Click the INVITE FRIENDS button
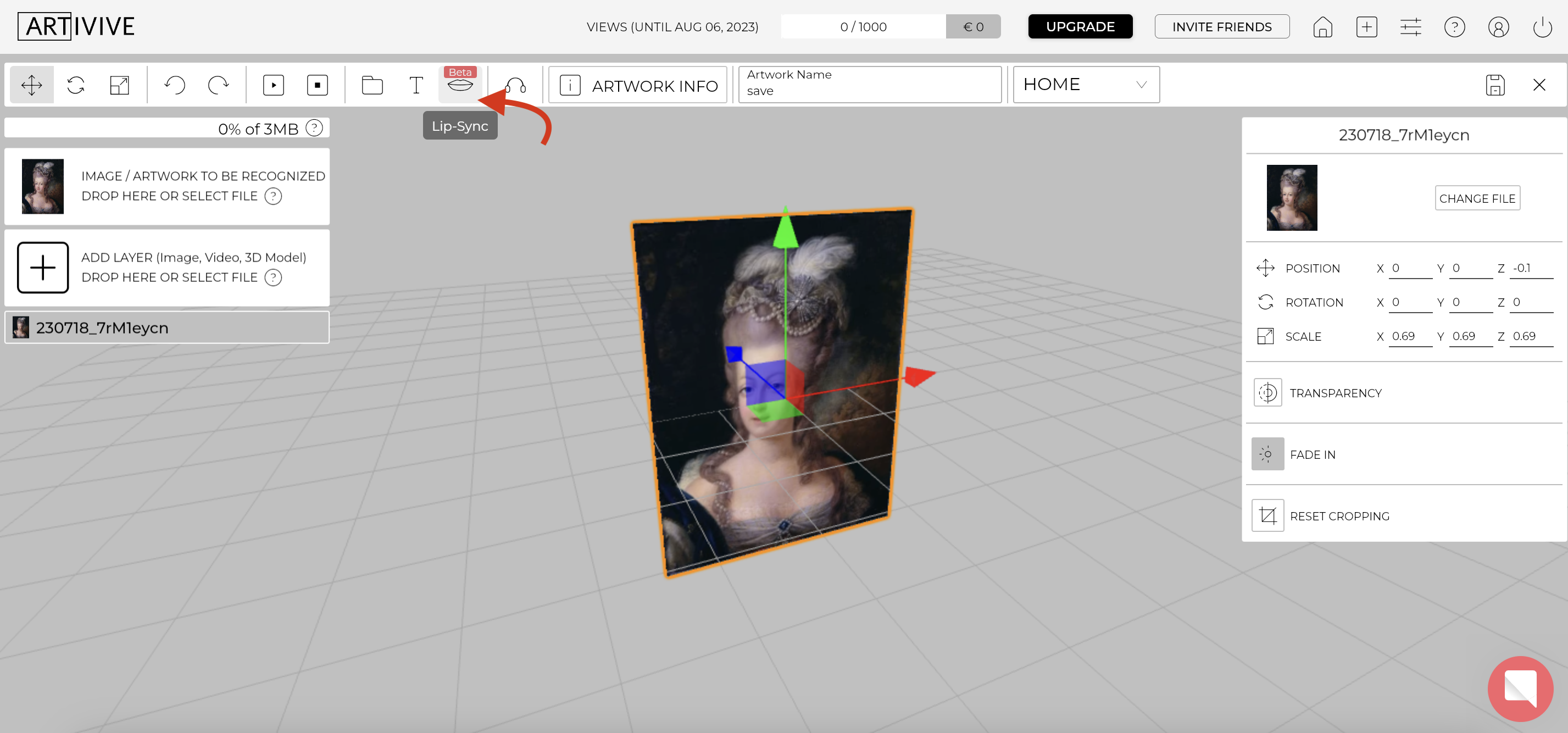The width and height of the screenshot is (1568, 733). click(1222, 27)
